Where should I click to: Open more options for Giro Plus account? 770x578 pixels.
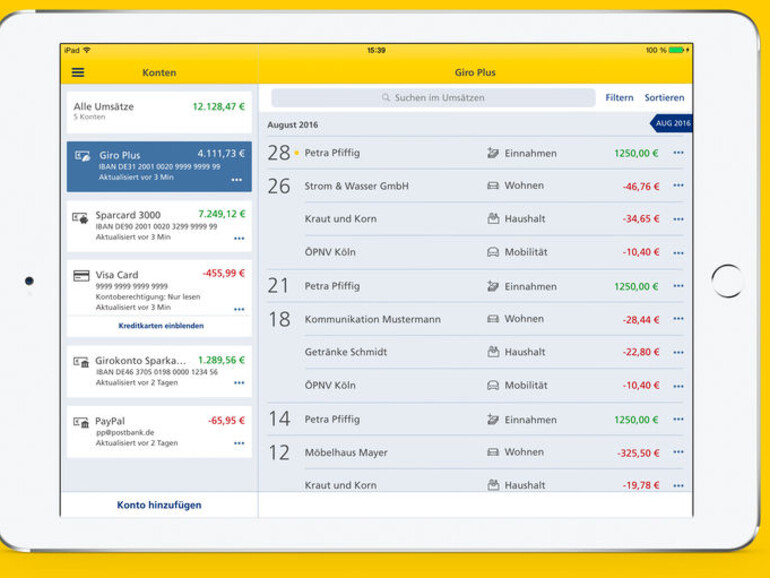tap(237, 180)
